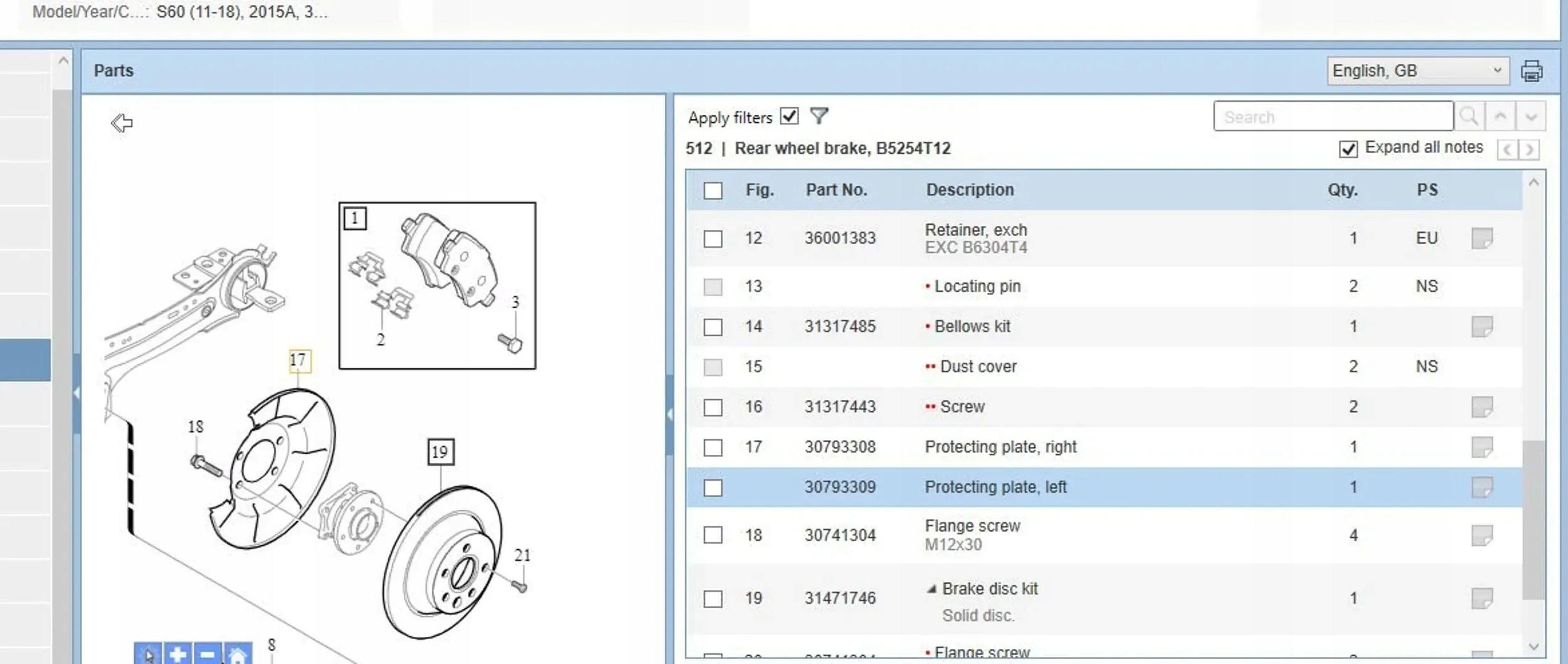Sort table by the Fig. column header
1568x664 pixels.
point(760,190)
